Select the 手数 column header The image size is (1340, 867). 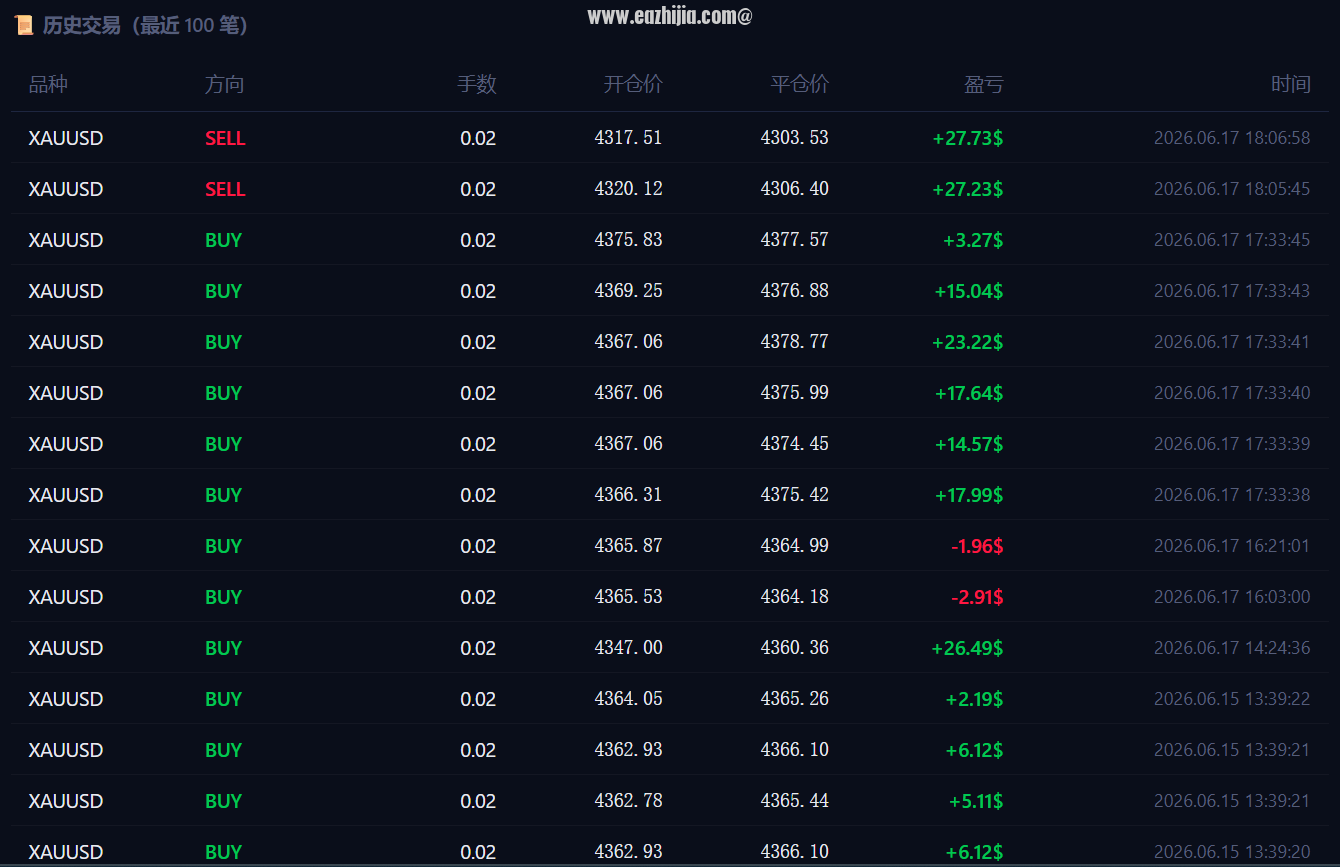tap(477, 85)
